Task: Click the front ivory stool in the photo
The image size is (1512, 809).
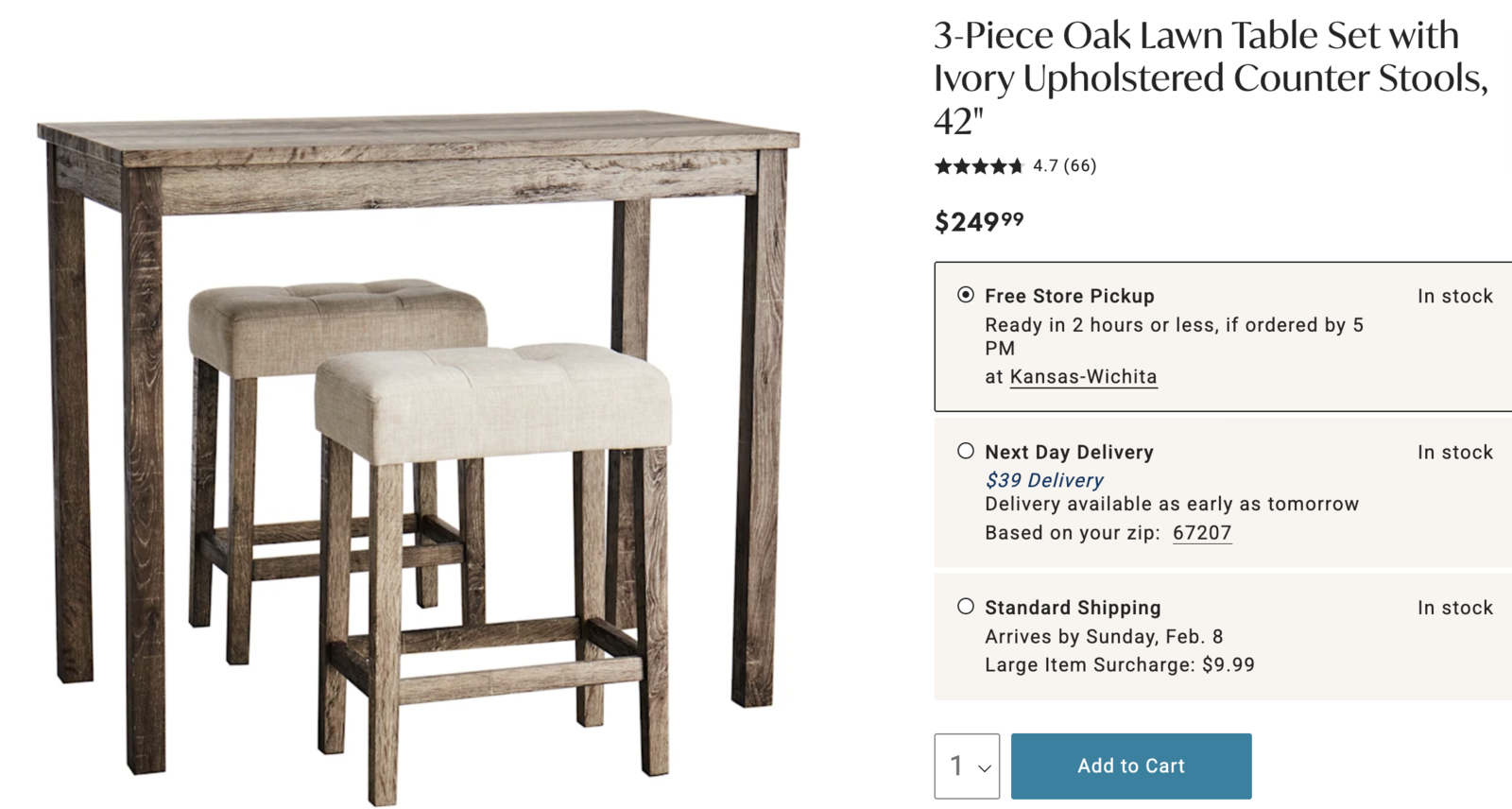Action: pos(493,402)
